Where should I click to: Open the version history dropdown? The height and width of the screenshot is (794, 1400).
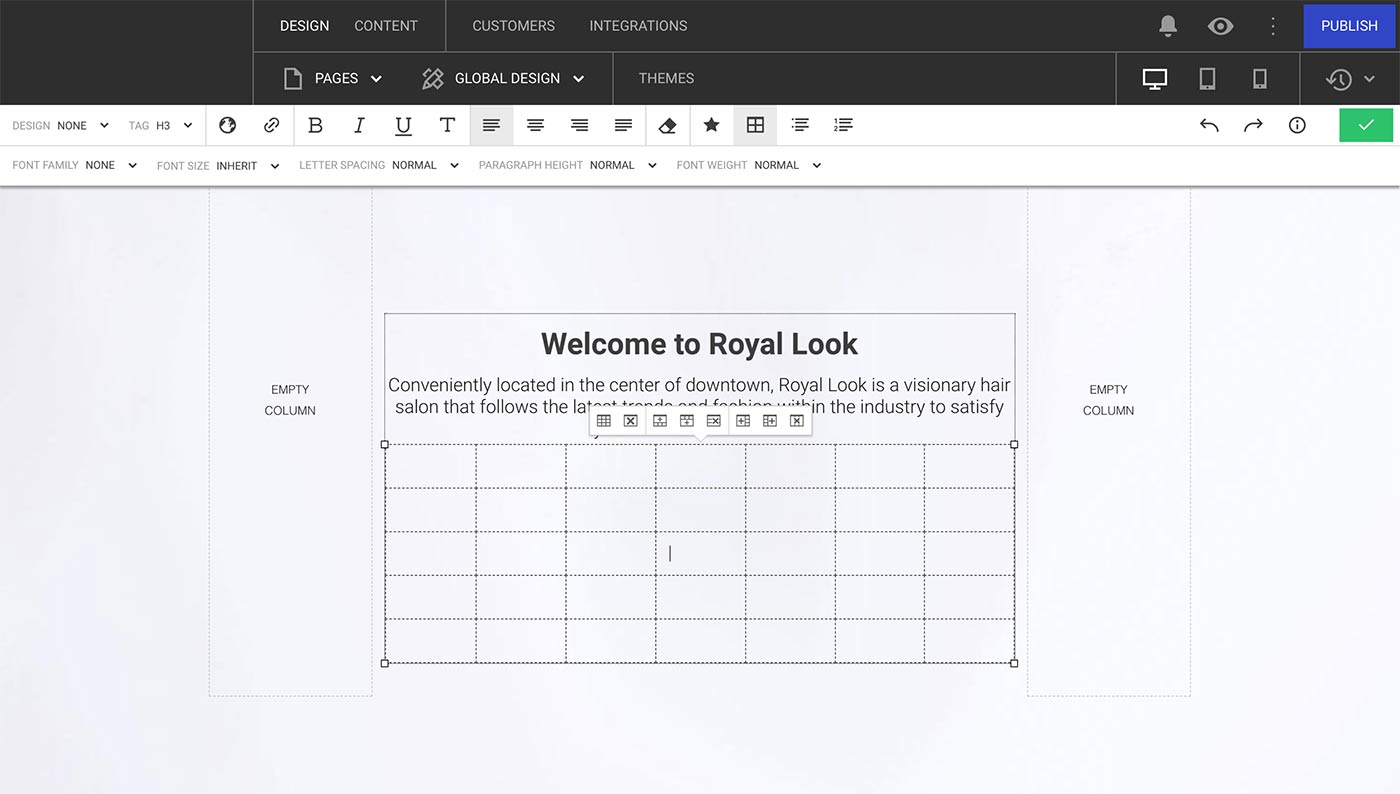pos(1350,78)
